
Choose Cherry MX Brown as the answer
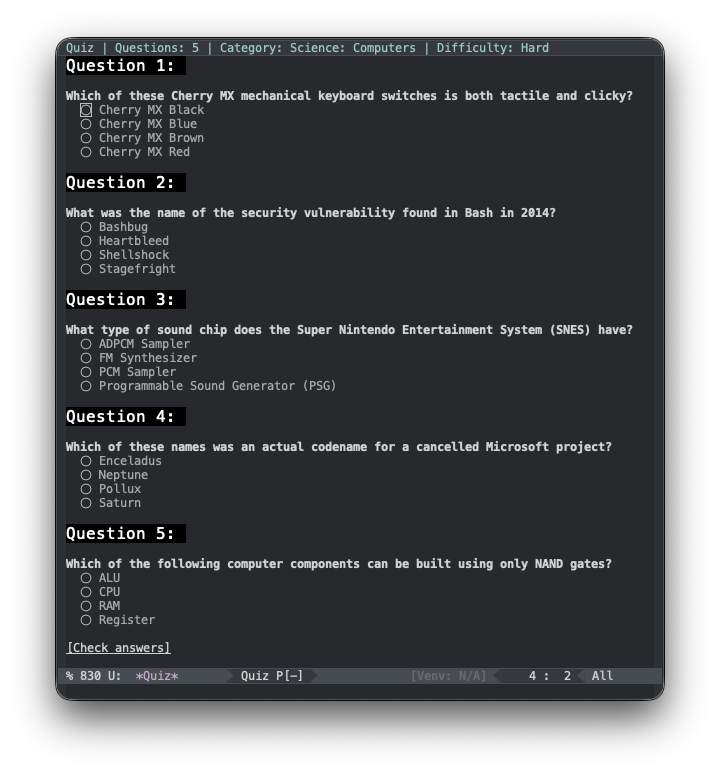86,138
